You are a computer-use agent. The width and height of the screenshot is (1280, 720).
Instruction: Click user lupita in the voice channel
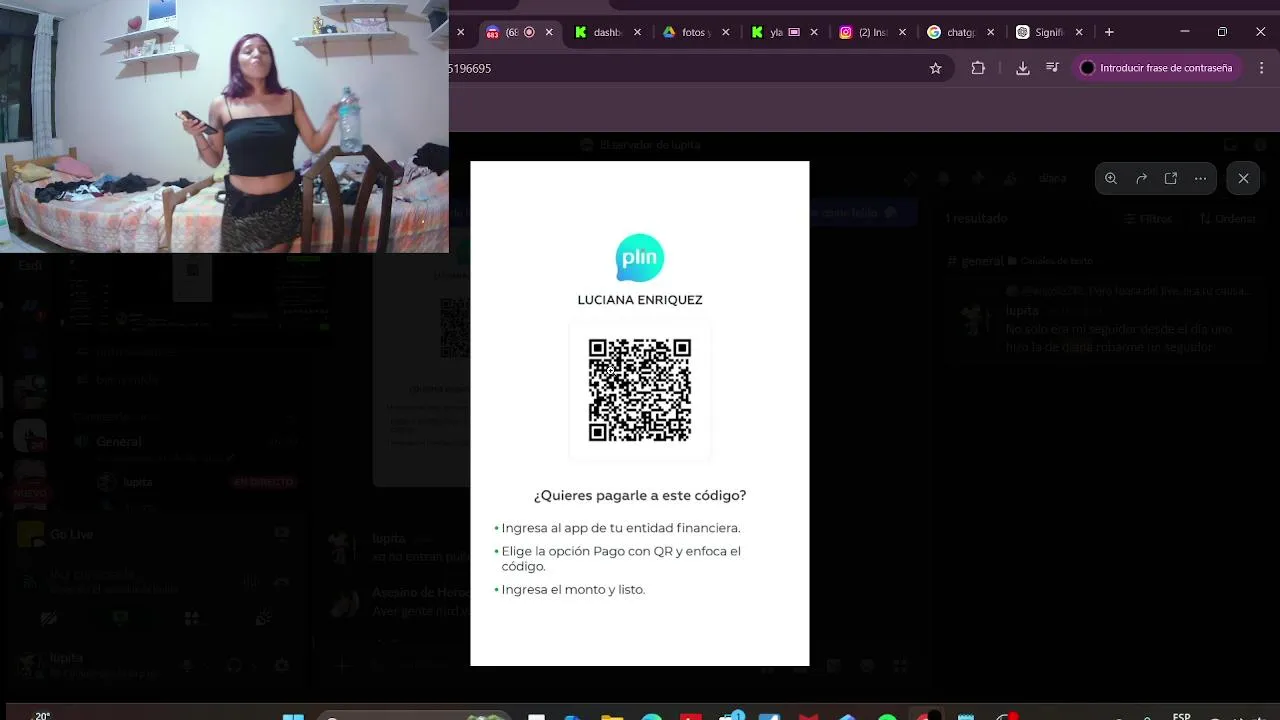(137, 482)
